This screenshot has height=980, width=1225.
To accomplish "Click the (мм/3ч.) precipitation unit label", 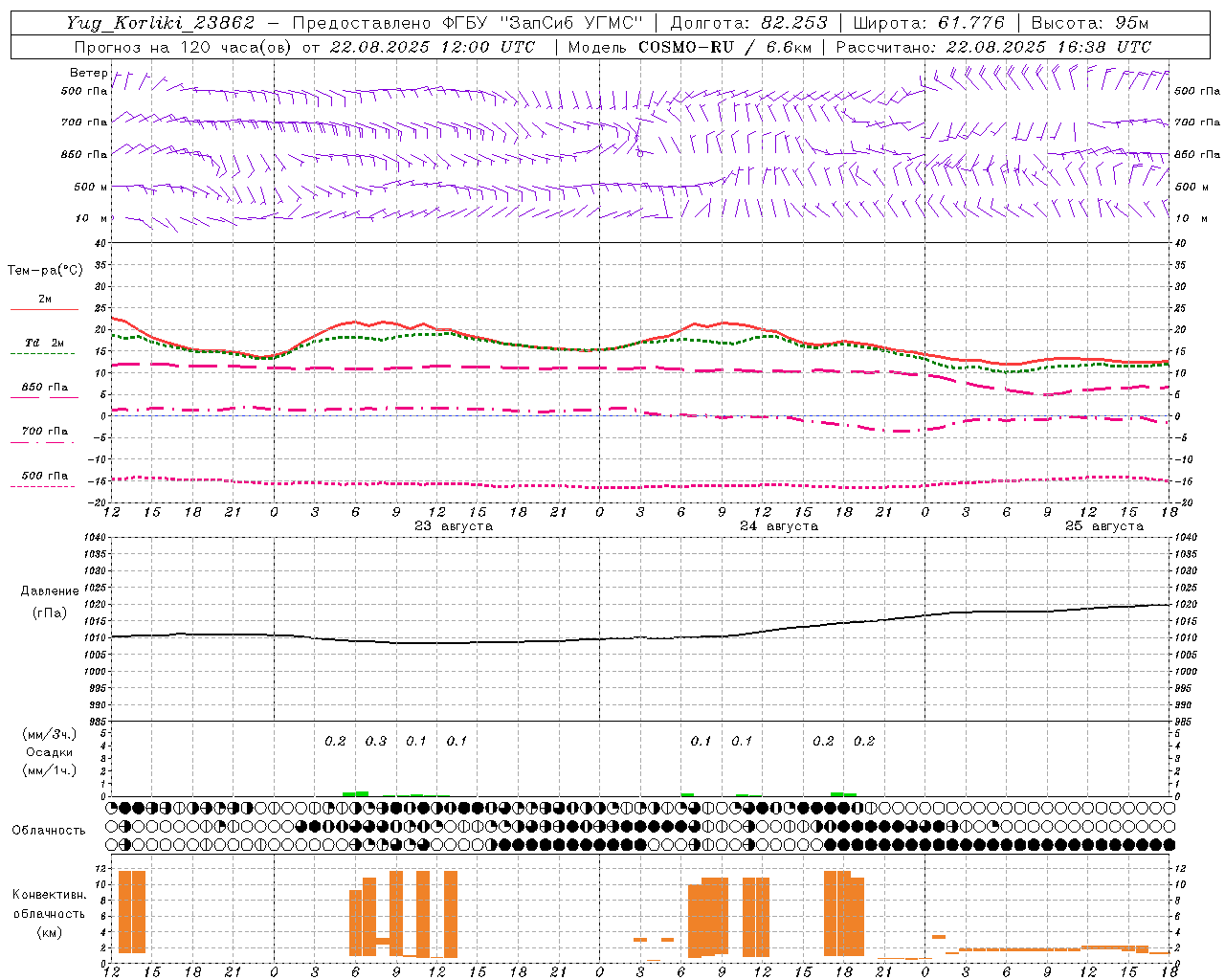I will pyautogui.click(x=50, y=735).
